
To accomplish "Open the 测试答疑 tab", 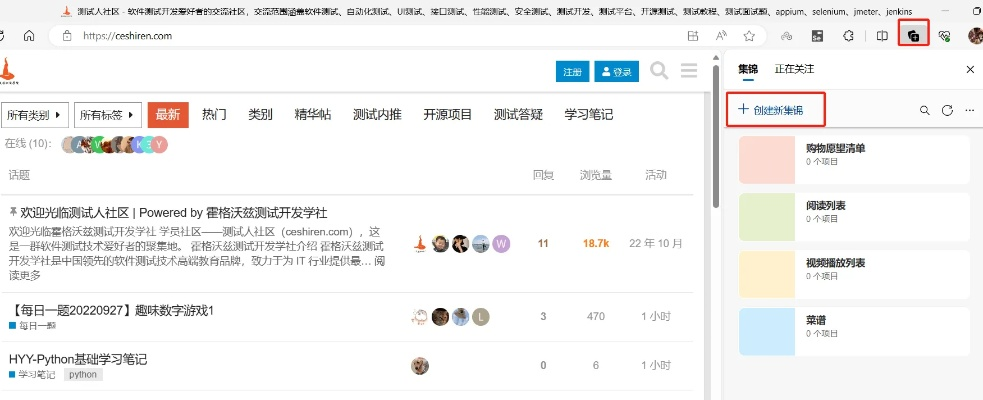I will [518, 115].
